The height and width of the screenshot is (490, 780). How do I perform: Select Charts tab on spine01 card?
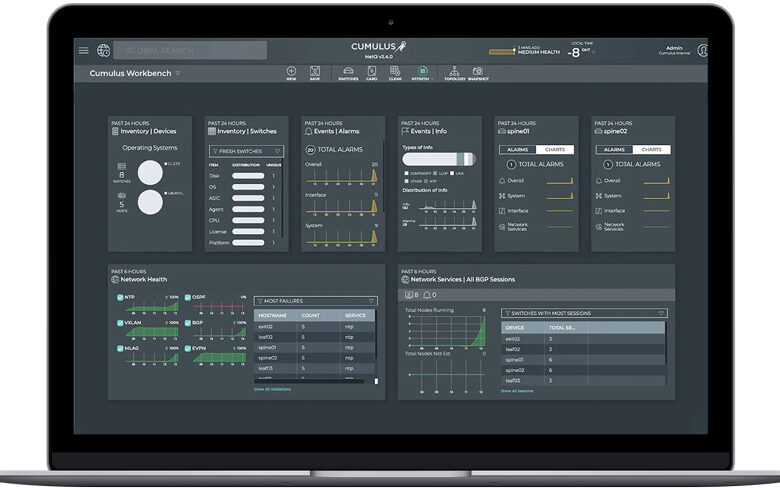pyautogui.click(x=555, y=149)
